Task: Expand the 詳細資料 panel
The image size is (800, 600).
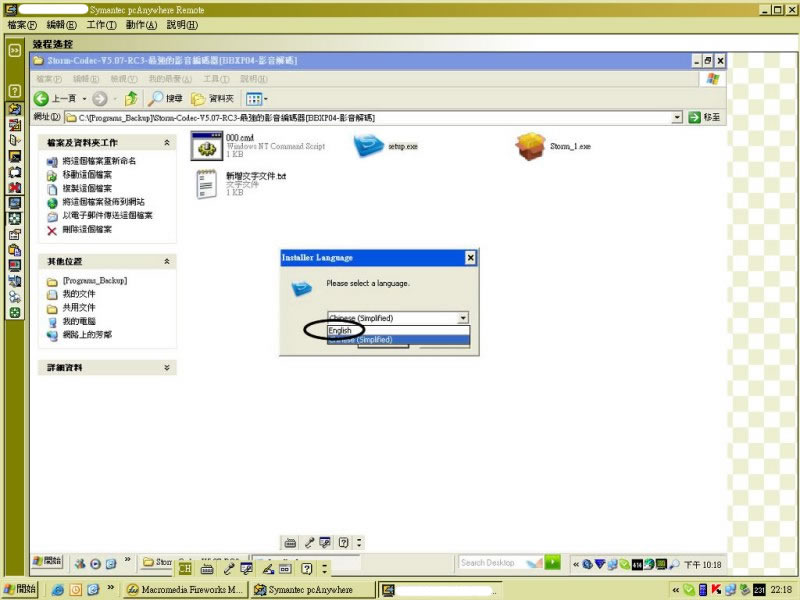Action: coord(167,367)
